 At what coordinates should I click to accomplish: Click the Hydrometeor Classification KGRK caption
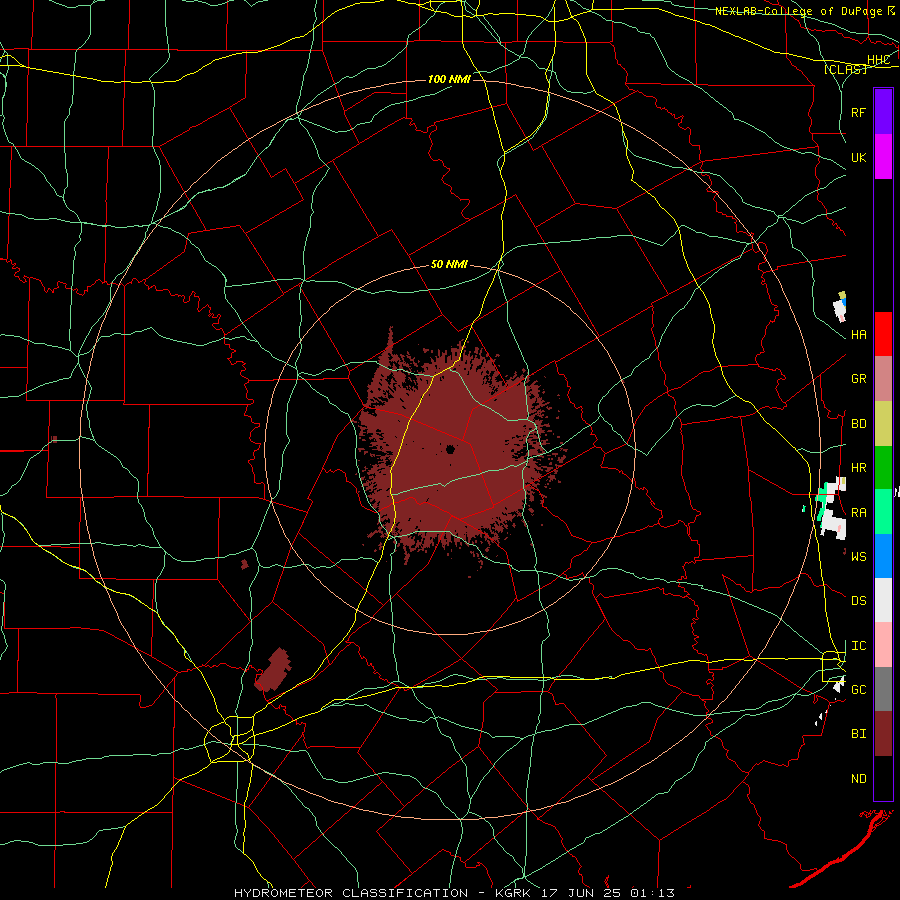pyautogui.click(x=454, y=893)
